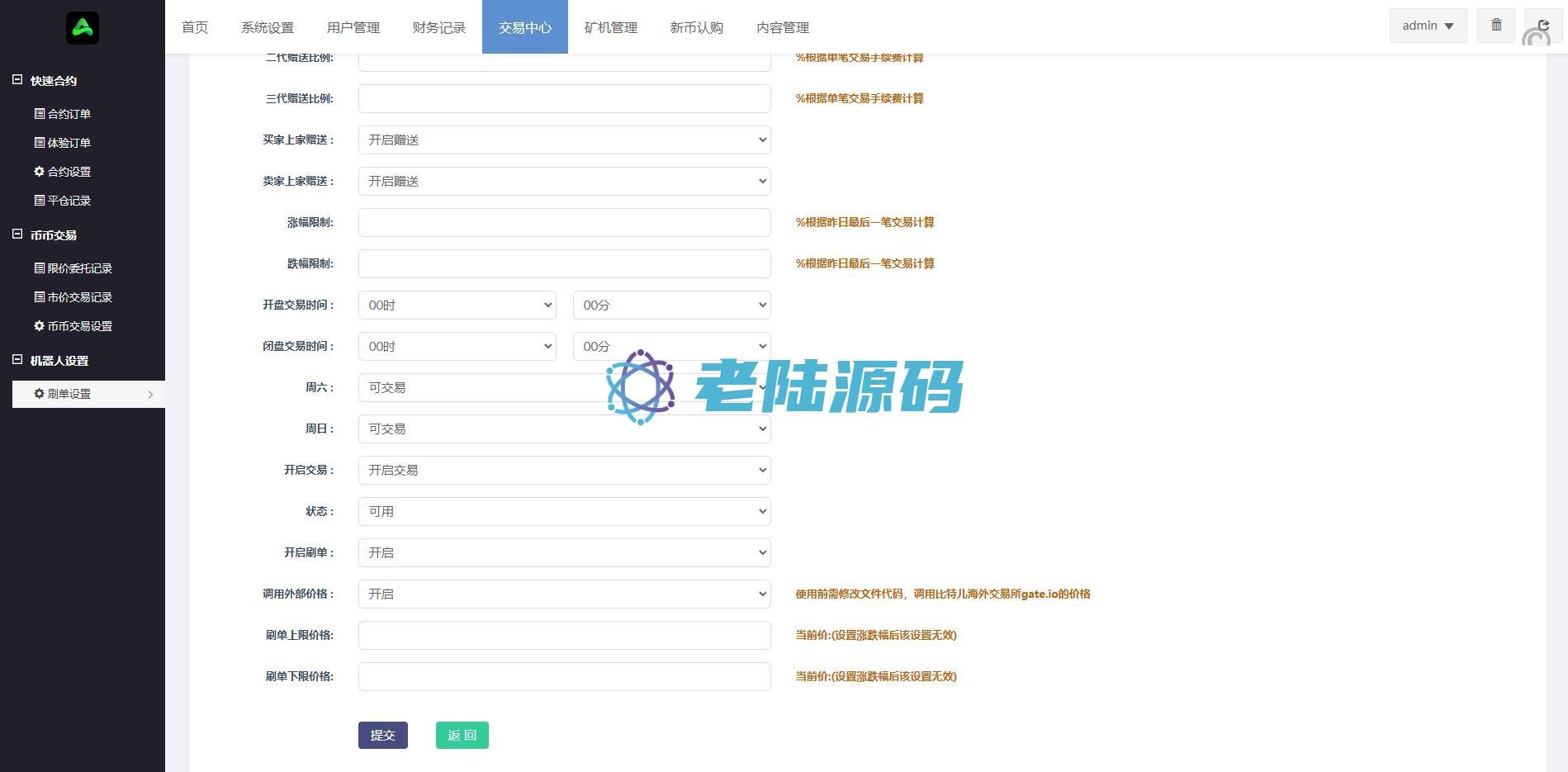1568x772 pixels.
Task: Open 刷单设置 gear item in sidebar
Action: click(x=63, y=394)
